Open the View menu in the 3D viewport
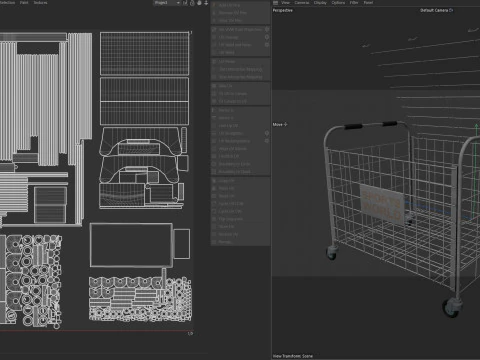 pos(285,3)
